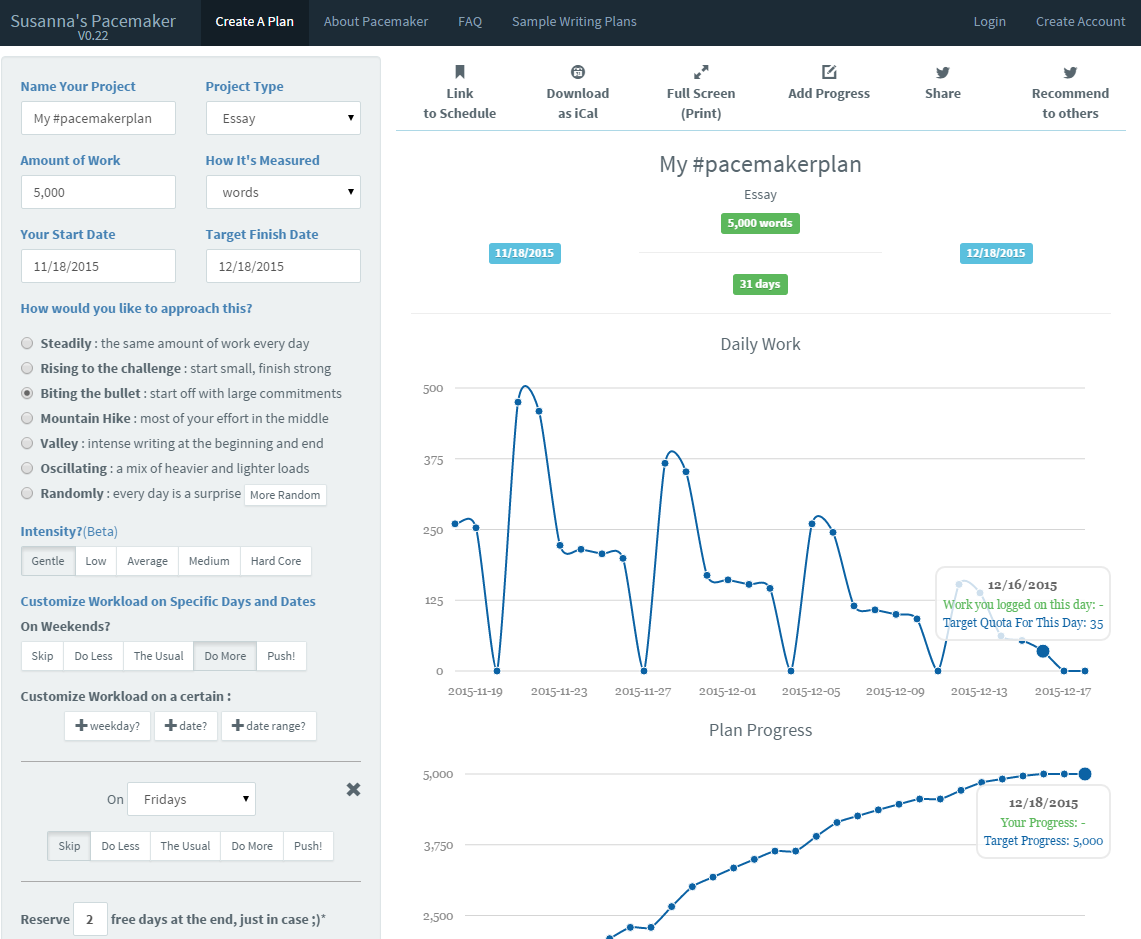Choose The Usual for Fridays
The height and width of the screenshot is (939, 1141).
186,846
